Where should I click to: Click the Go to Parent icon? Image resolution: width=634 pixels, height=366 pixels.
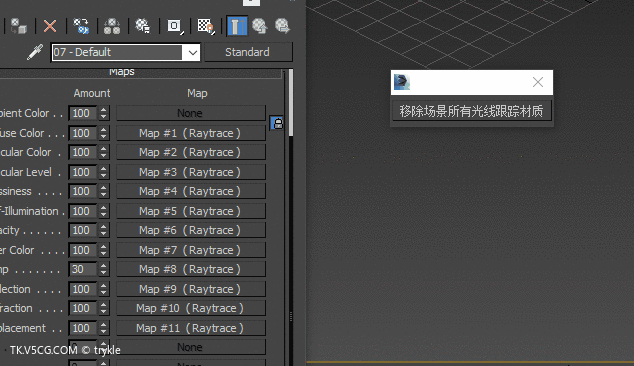[260, 26]
